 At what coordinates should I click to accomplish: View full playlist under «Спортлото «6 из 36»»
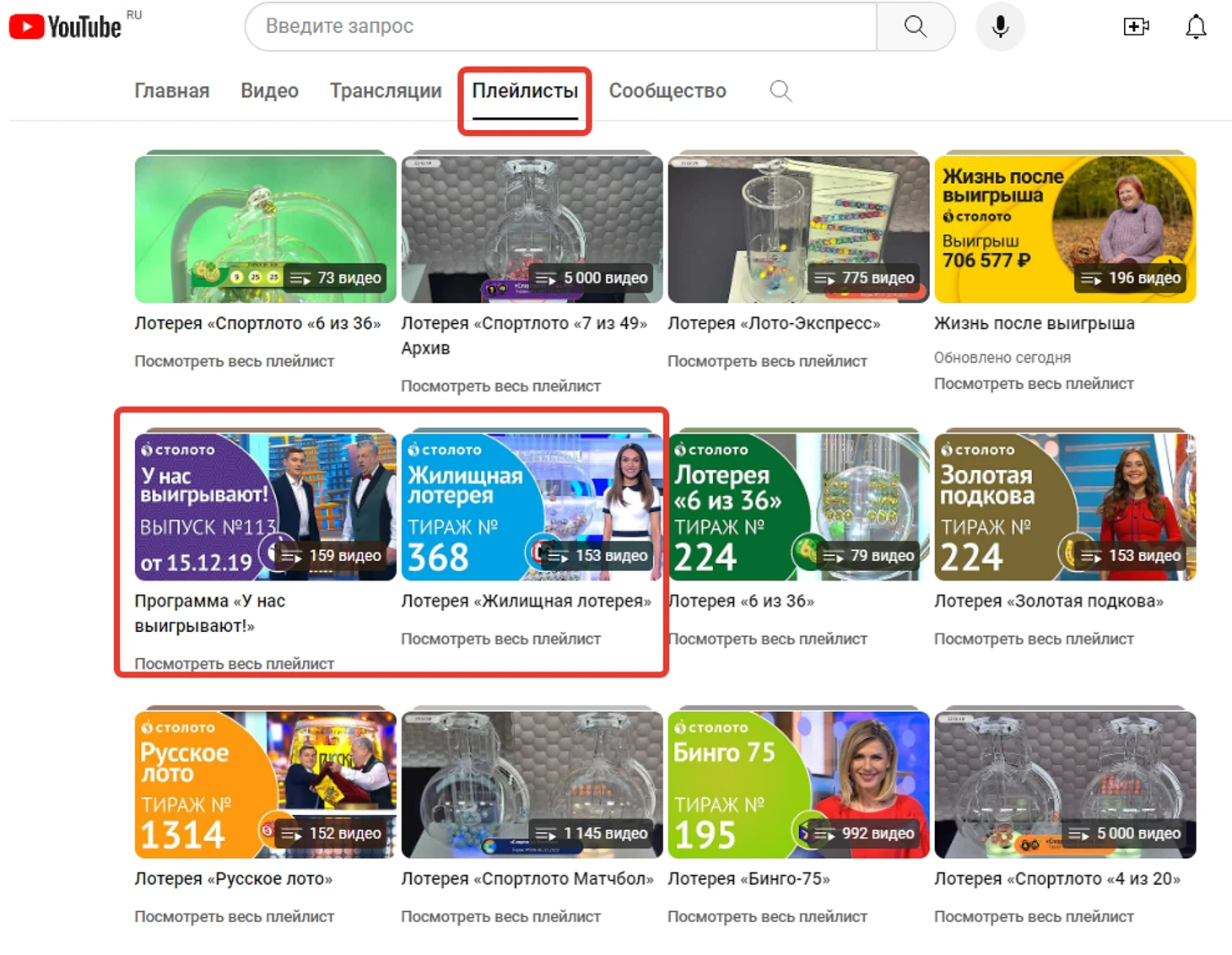point(234,361)
